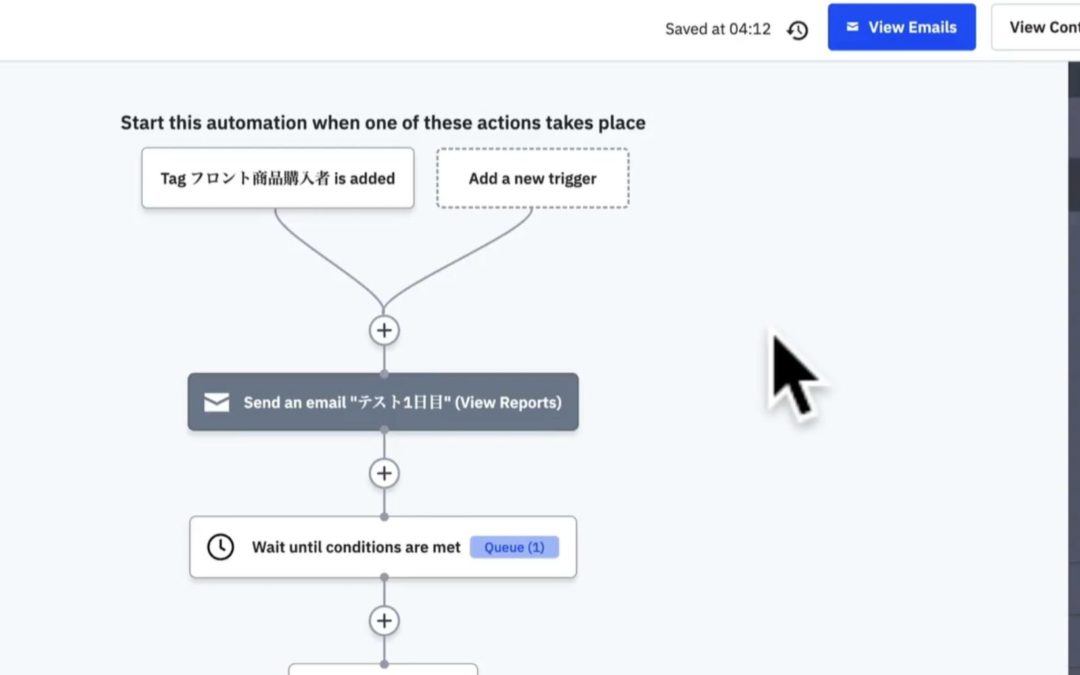Open the revision history clock icon
Image resolution: width=1080 pixels, height=675 pixels.
click(797, 29)
